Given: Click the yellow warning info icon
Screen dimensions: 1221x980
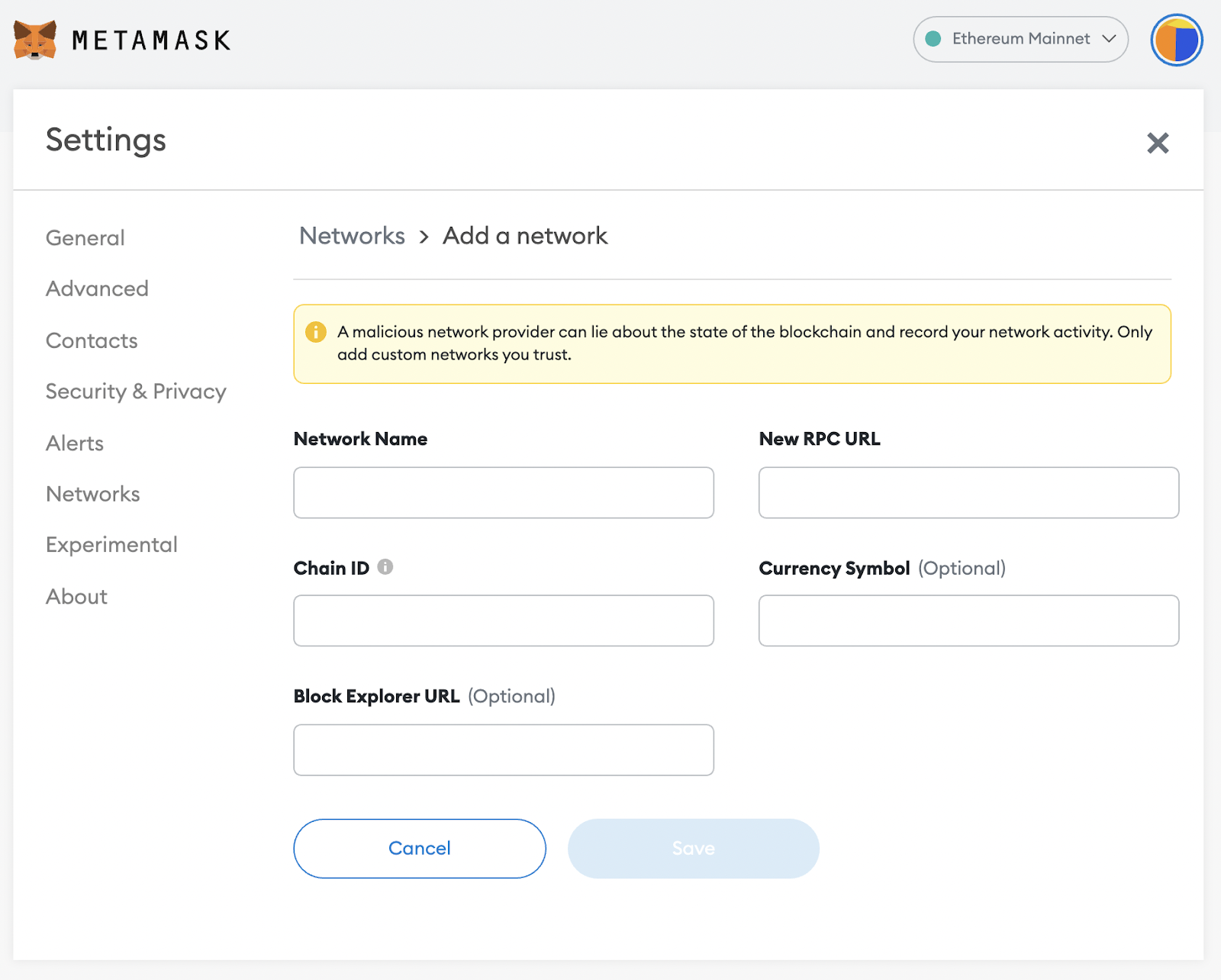Looking at the screenshot, I should (315, 332).
